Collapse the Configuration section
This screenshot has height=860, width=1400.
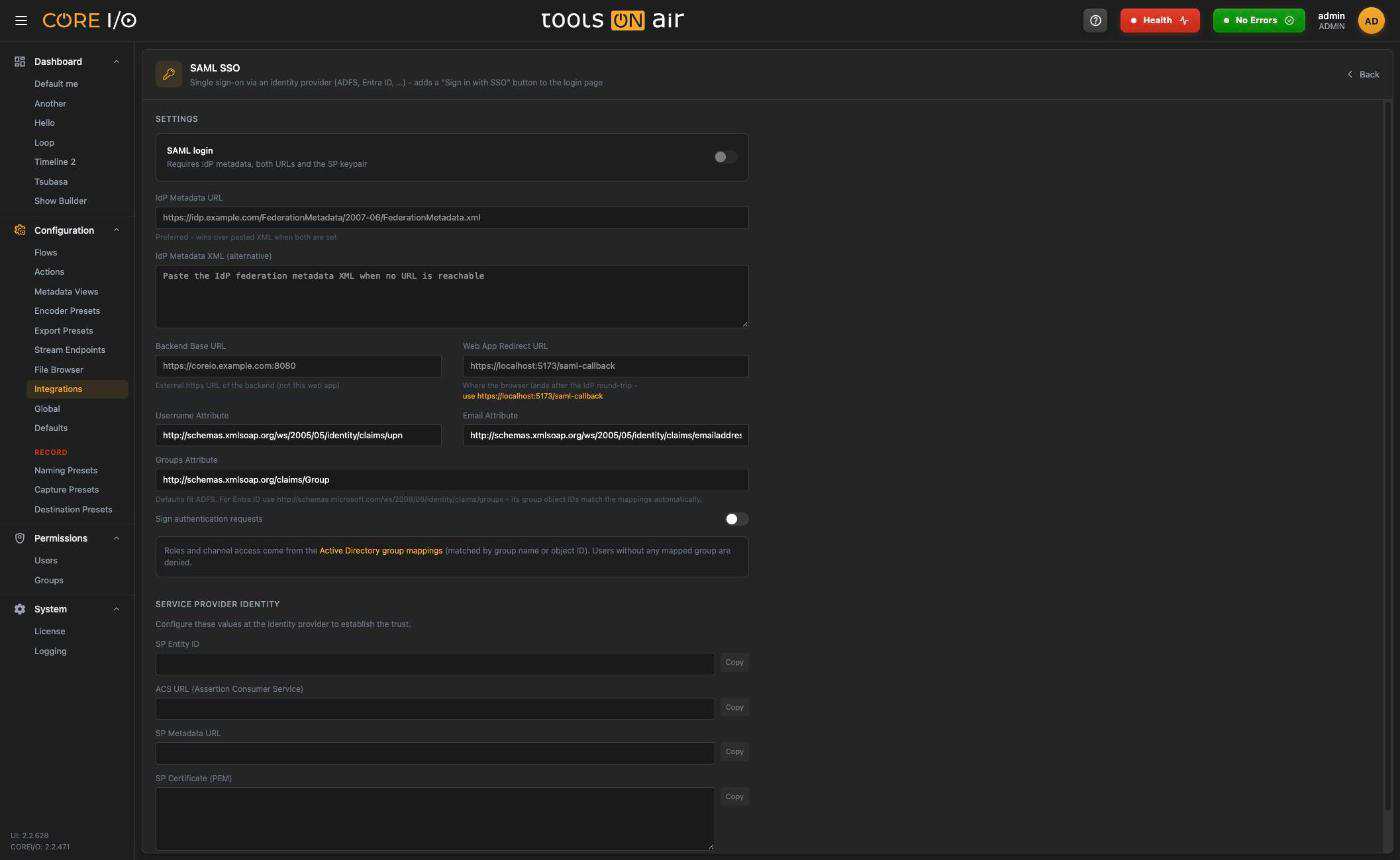(x=116, y=230)
